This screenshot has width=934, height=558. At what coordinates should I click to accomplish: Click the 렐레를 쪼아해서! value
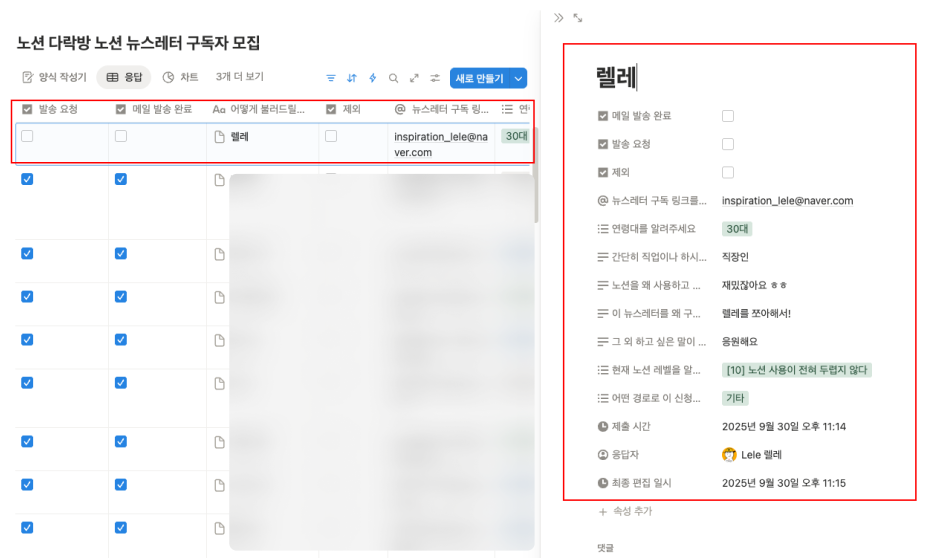(x=756, y=313)
